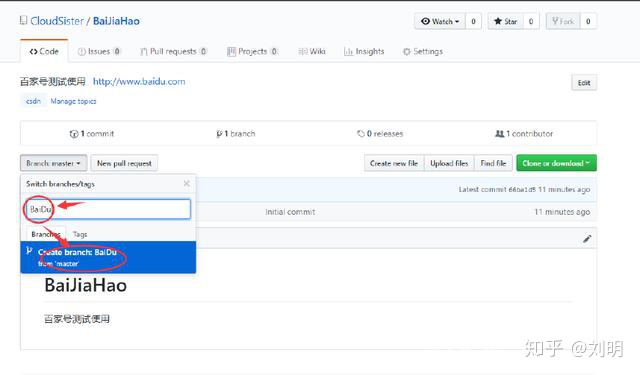Switch to the Wiki tab
640x375 pixels.
click(x=312, y=51)
